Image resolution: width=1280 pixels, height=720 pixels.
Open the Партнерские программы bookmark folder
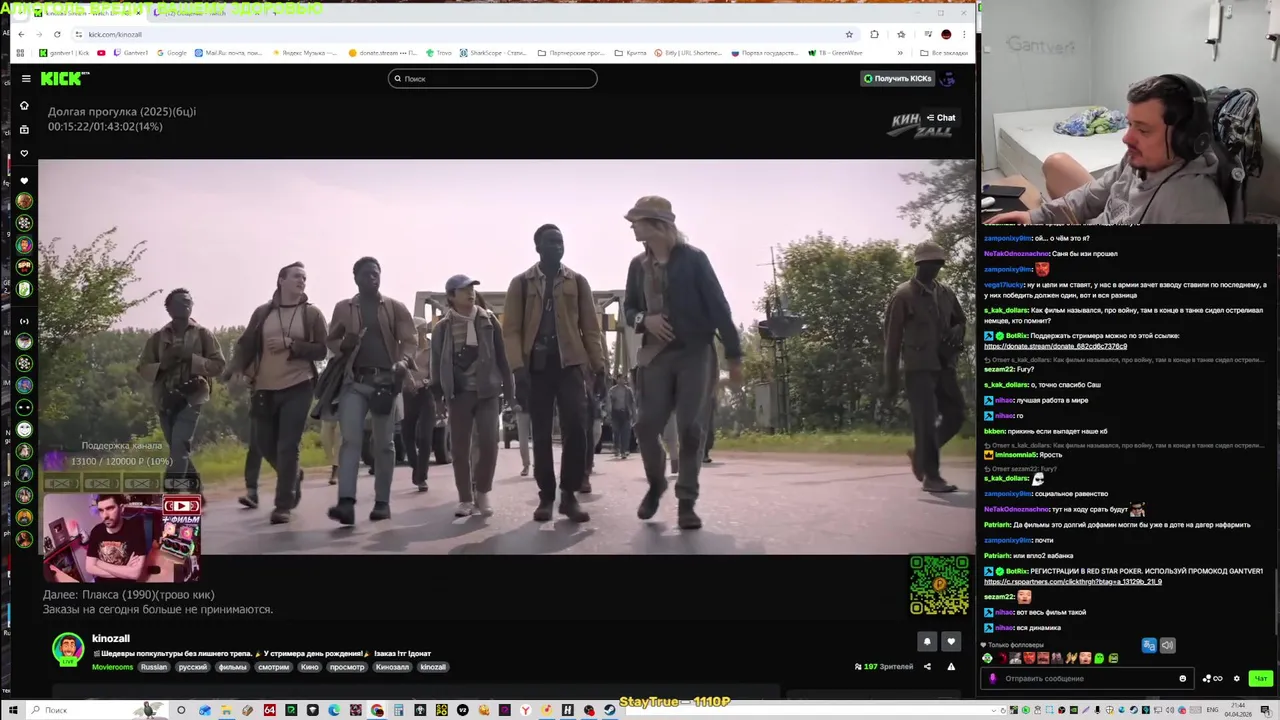point(571,53)
